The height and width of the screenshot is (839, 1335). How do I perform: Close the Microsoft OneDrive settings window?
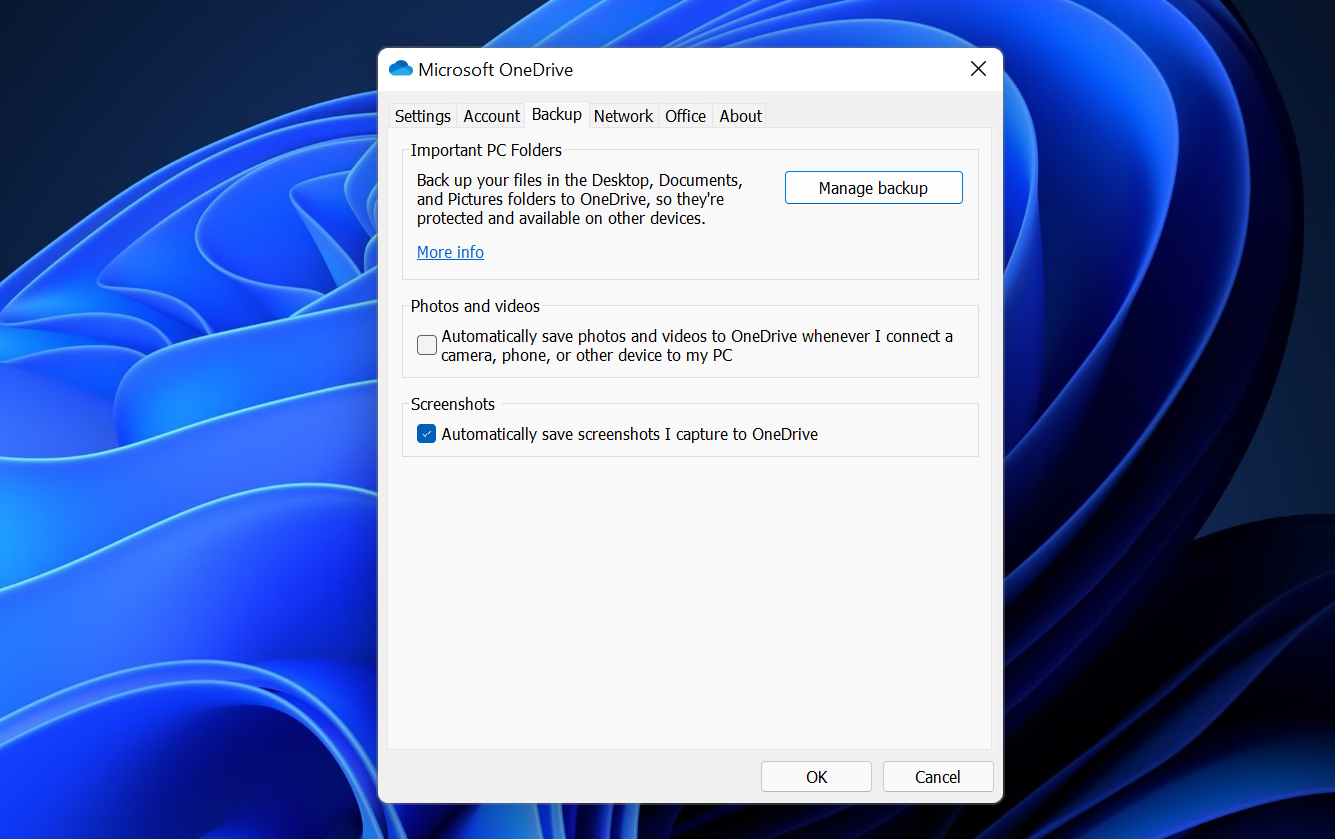point(978,69)
